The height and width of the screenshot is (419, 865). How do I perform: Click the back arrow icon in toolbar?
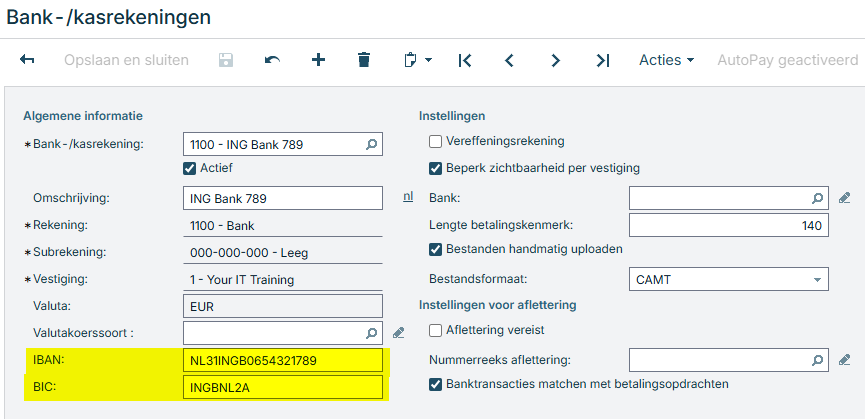coord(27,60)
